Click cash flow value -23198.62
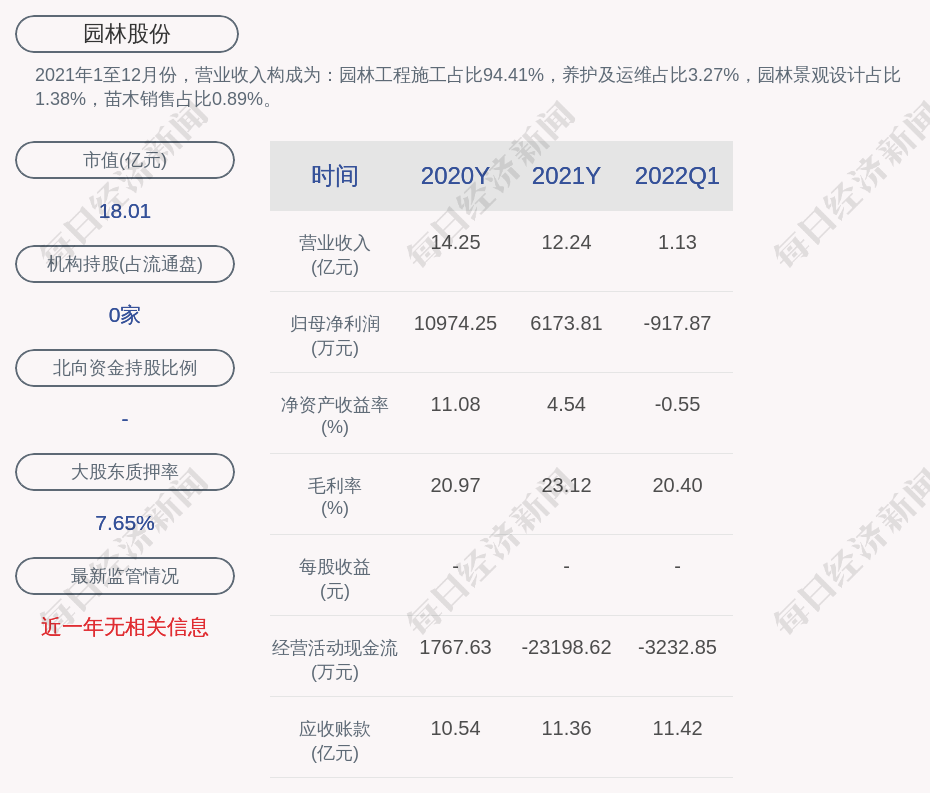Screen dimensions: 930x793 [x=566, y=647]
